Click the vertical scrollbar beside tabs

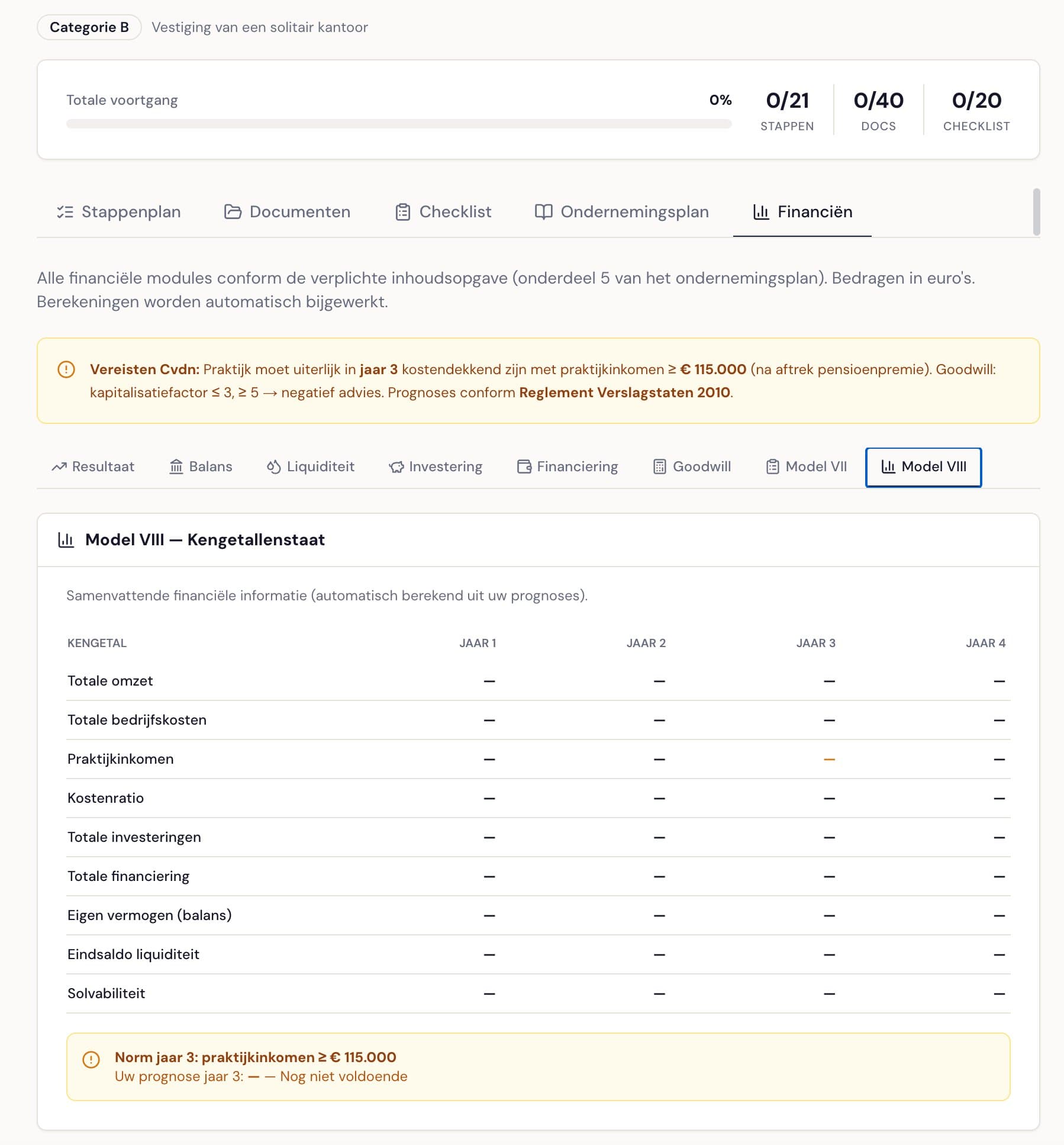[1036, 212]
